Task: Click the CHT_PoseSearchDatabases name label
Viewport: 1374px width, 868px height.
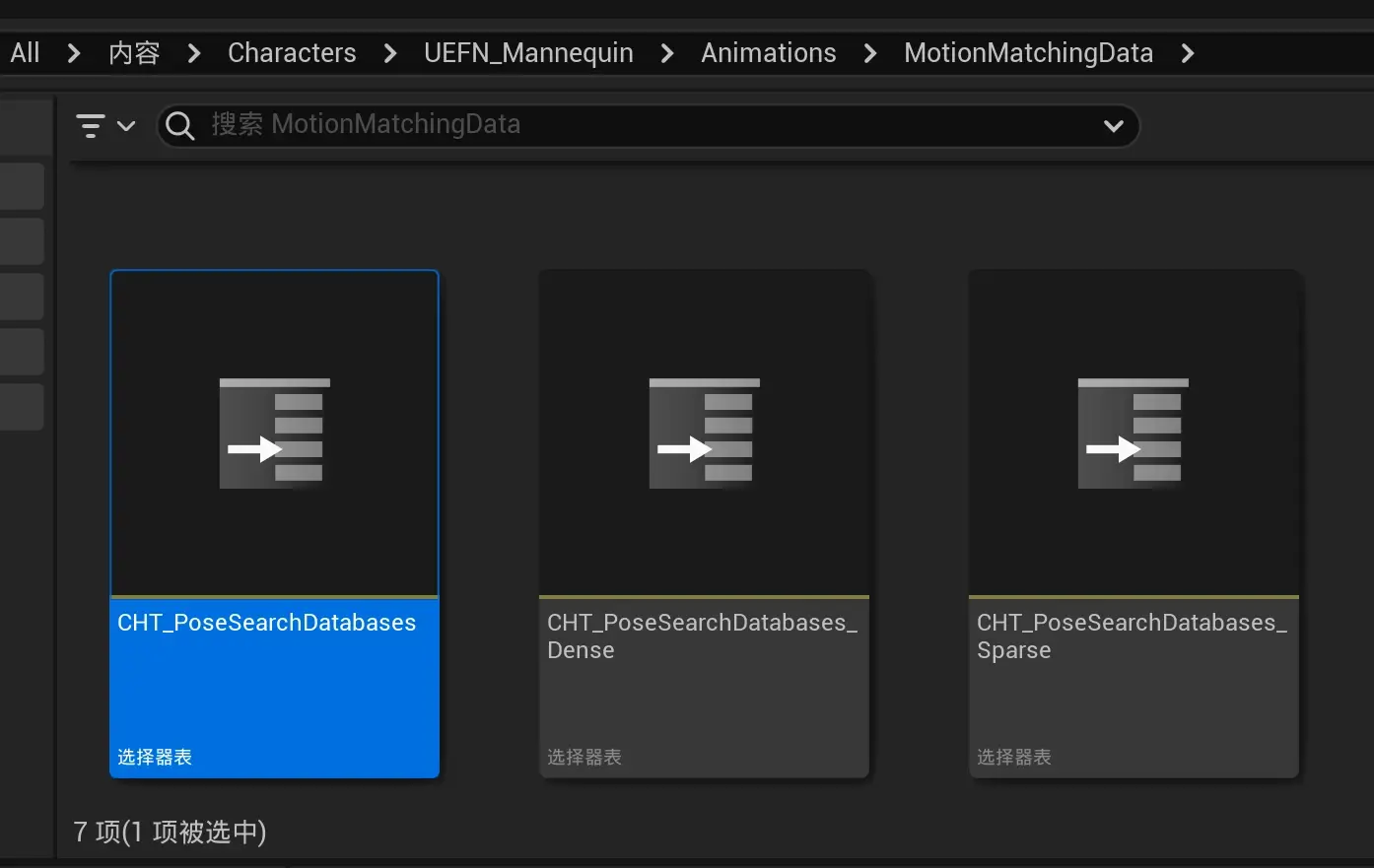Action: coord(266,623)
